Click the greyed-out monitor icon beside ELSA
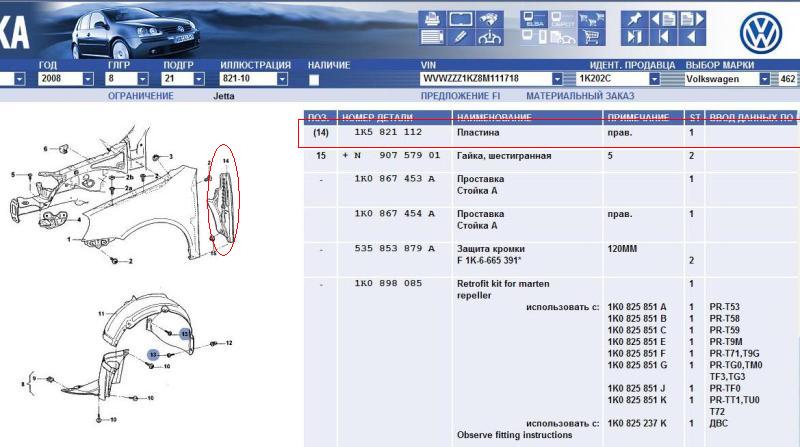Image resolution: width=800 pixels, height=447 pixels. 562,19
